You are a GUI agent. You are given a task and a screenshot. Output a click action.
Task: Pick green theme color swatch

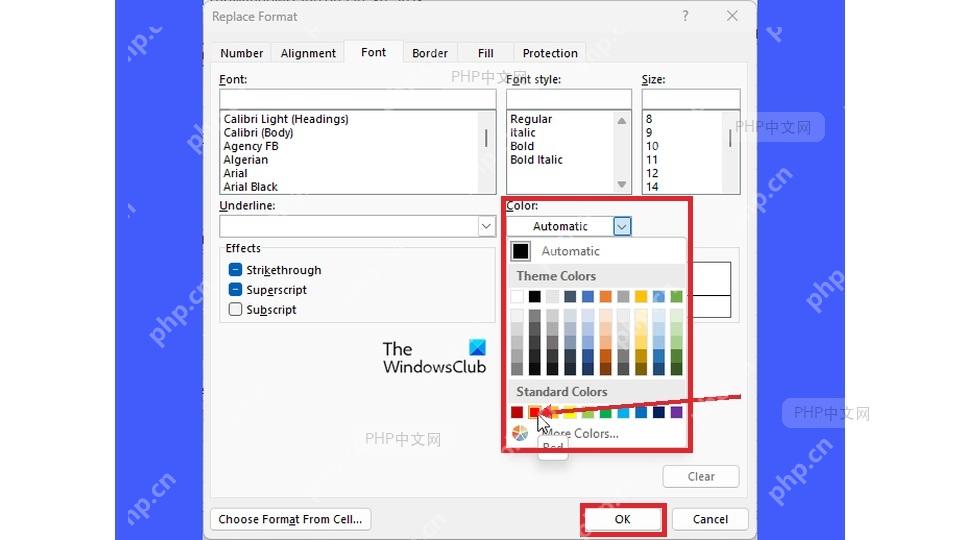click(677, 296)
